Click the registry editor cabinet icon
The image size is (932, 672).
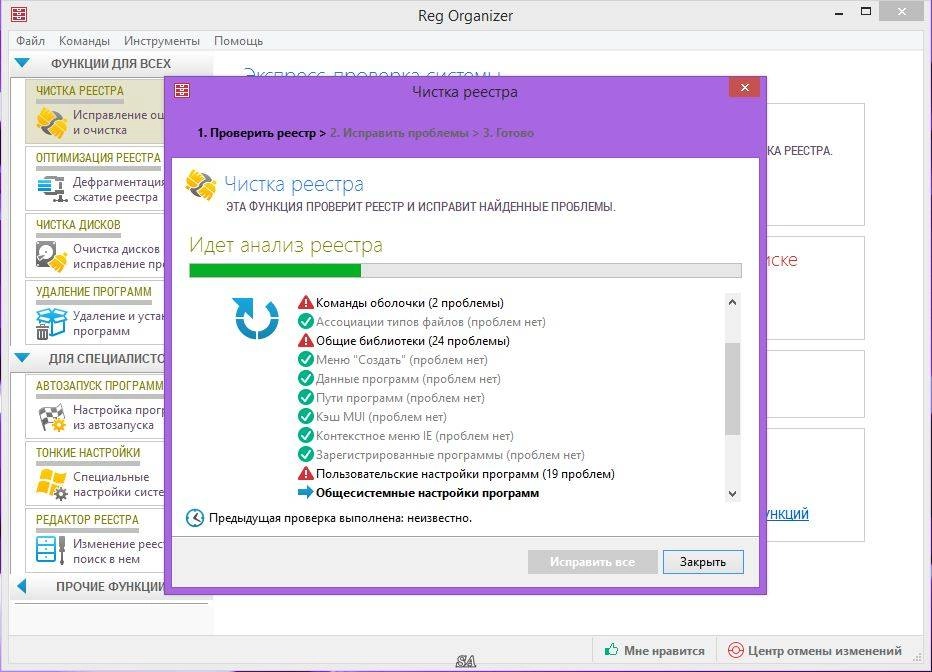(x=51, y=550)
